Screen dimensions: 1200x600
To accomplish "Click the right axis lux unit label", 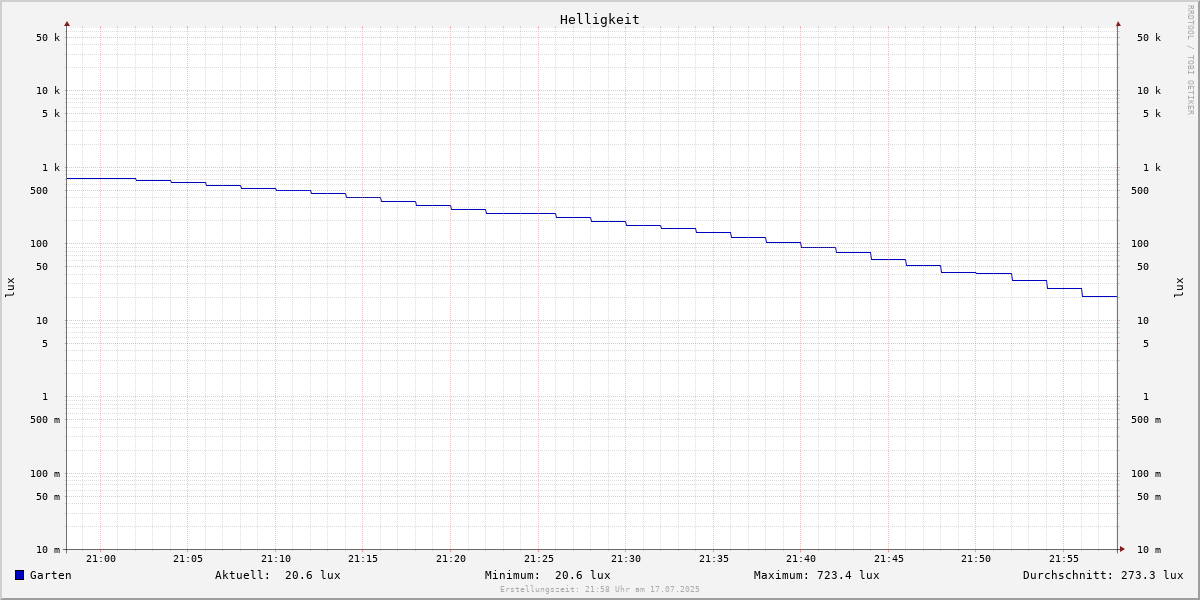I will 1179,287.
